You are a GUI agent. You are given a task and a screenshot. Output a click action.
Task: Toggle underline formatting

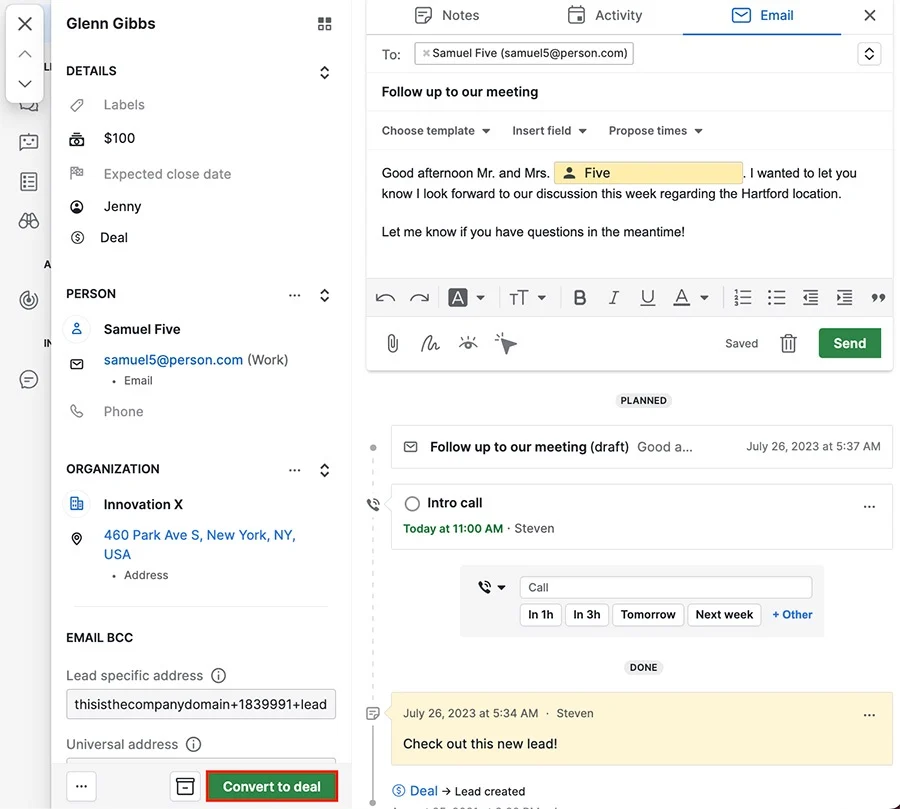pos(647,297)
